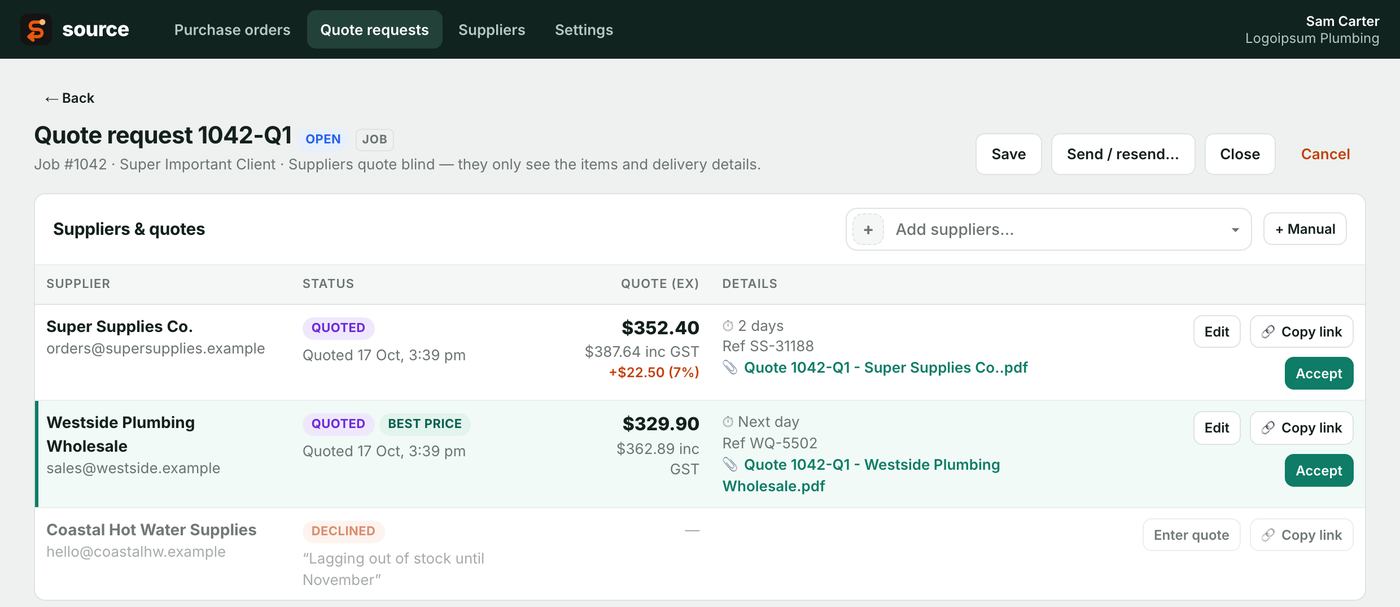Click the STATUS column header
This screenshot has width=1400, height=607.
[328, 284]
